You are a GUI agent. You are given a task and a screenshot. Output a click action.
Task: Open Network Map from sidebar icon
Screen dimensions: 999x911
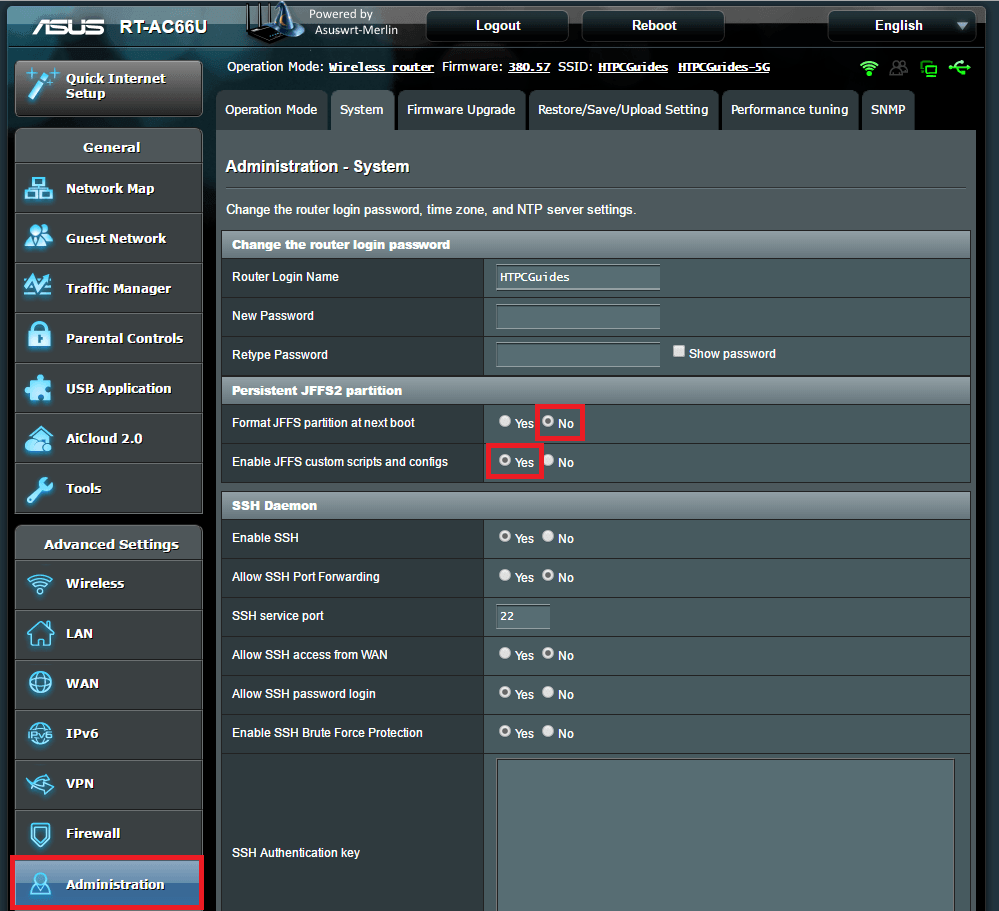click(40, 188)
